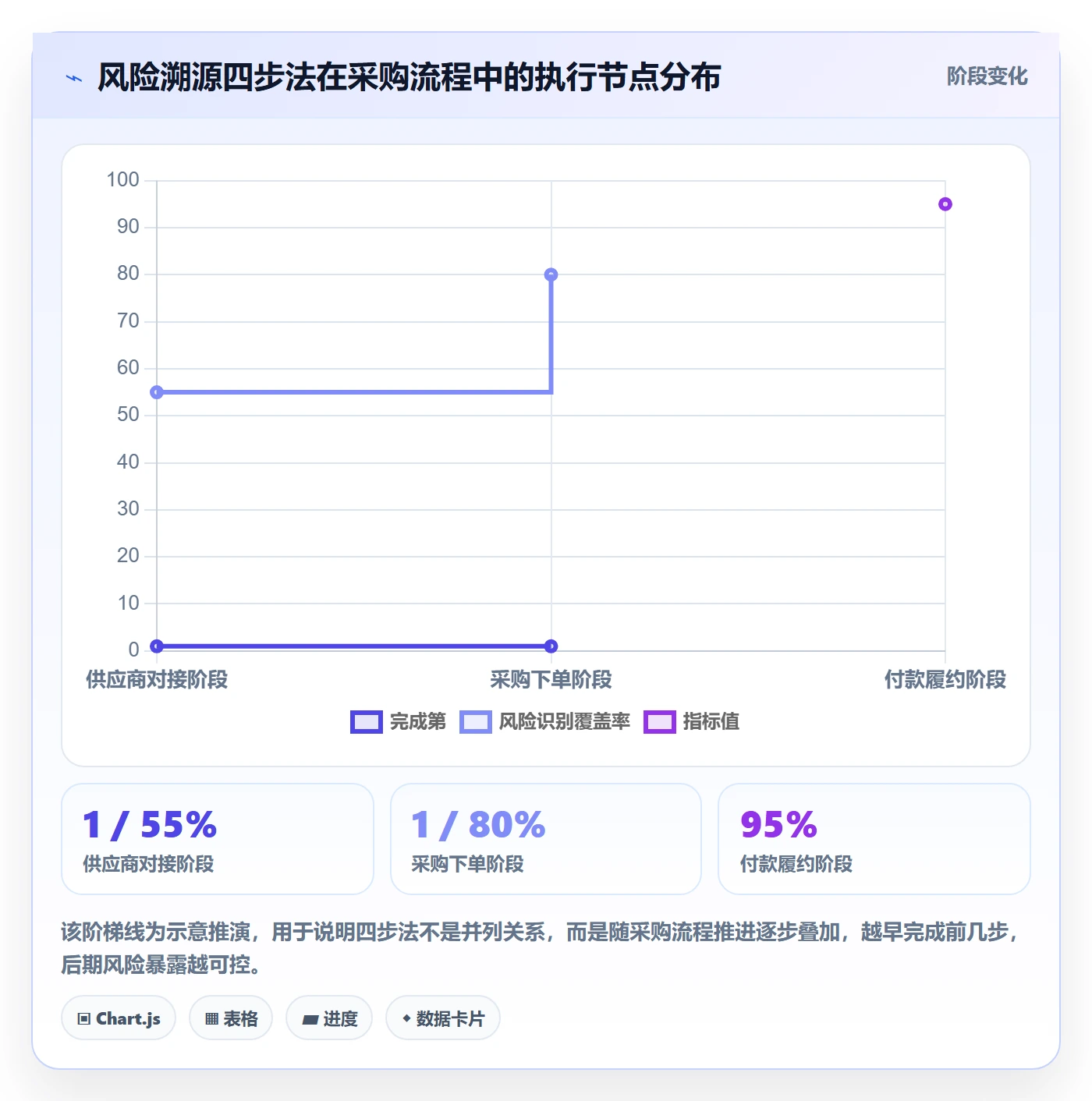The width and height of the screenshot is (1092, 1101).
Task: Click the chart title 风险溯源四步法
Action: click(x=409, y=77)
